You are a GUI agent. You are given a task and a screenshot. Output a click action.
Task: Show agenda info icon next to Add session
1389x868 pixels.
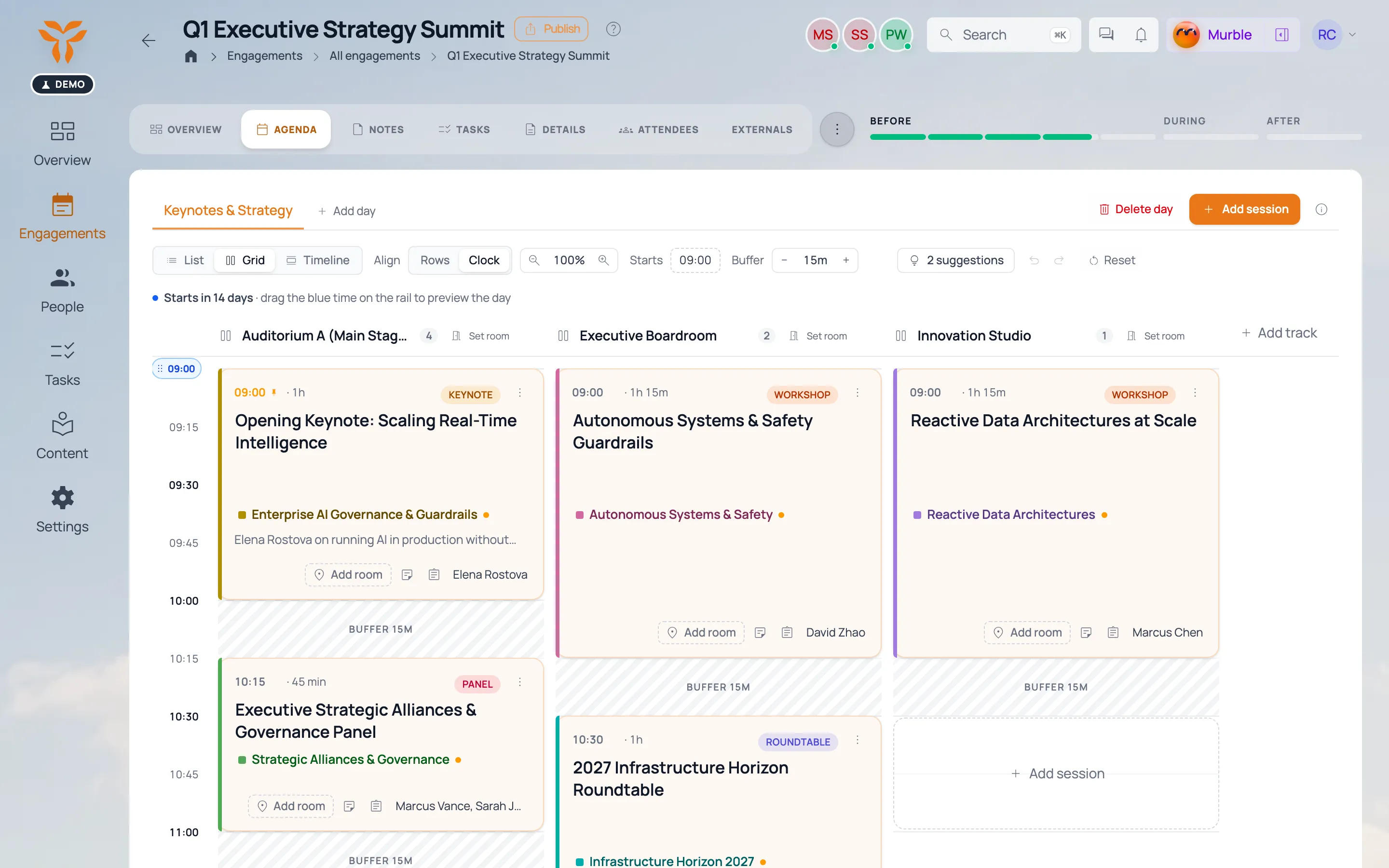point(1321,209)
